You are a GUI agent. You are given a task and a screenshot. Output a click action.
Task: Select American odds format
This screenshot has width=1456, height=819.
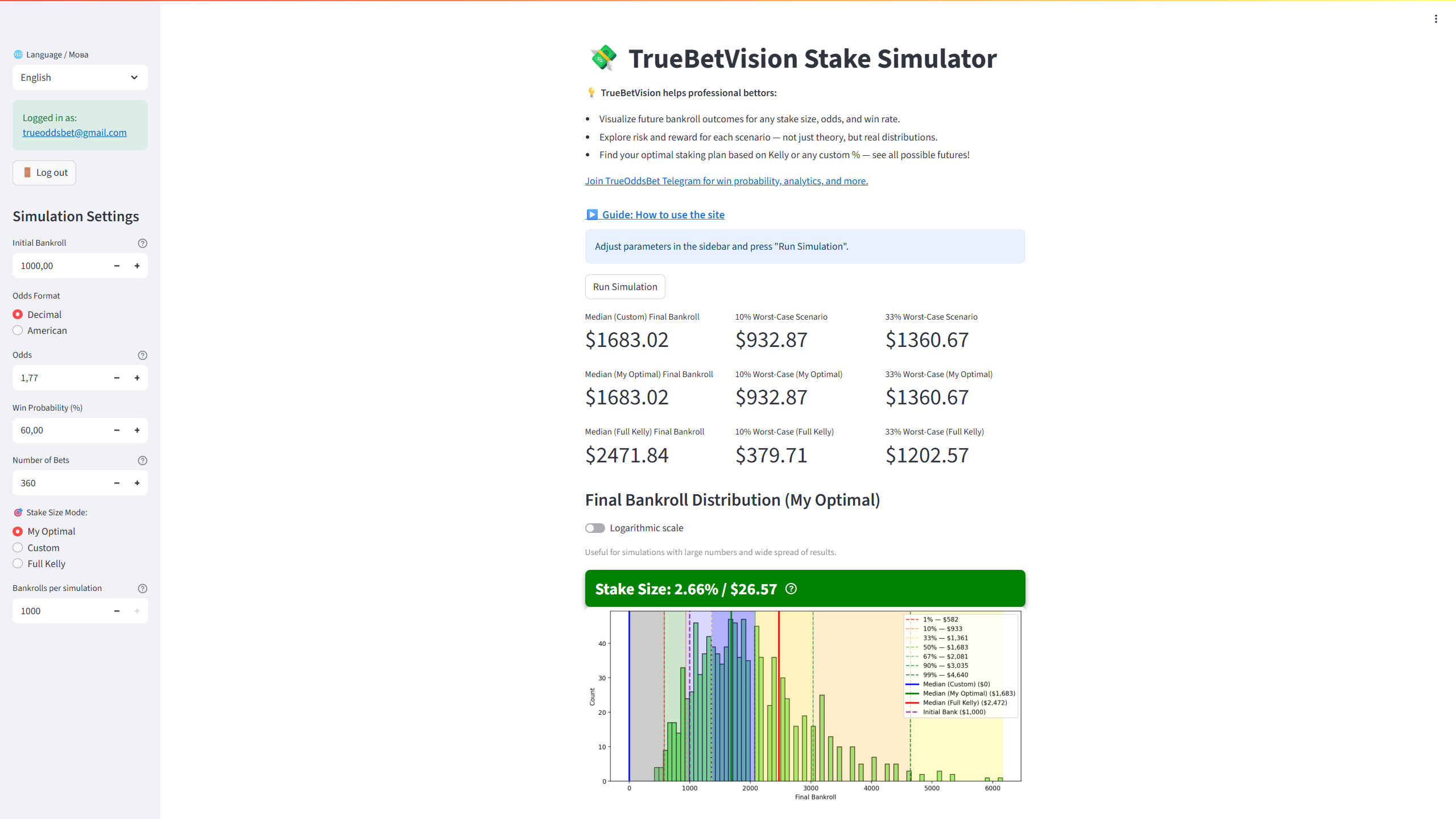coord(18,331)
